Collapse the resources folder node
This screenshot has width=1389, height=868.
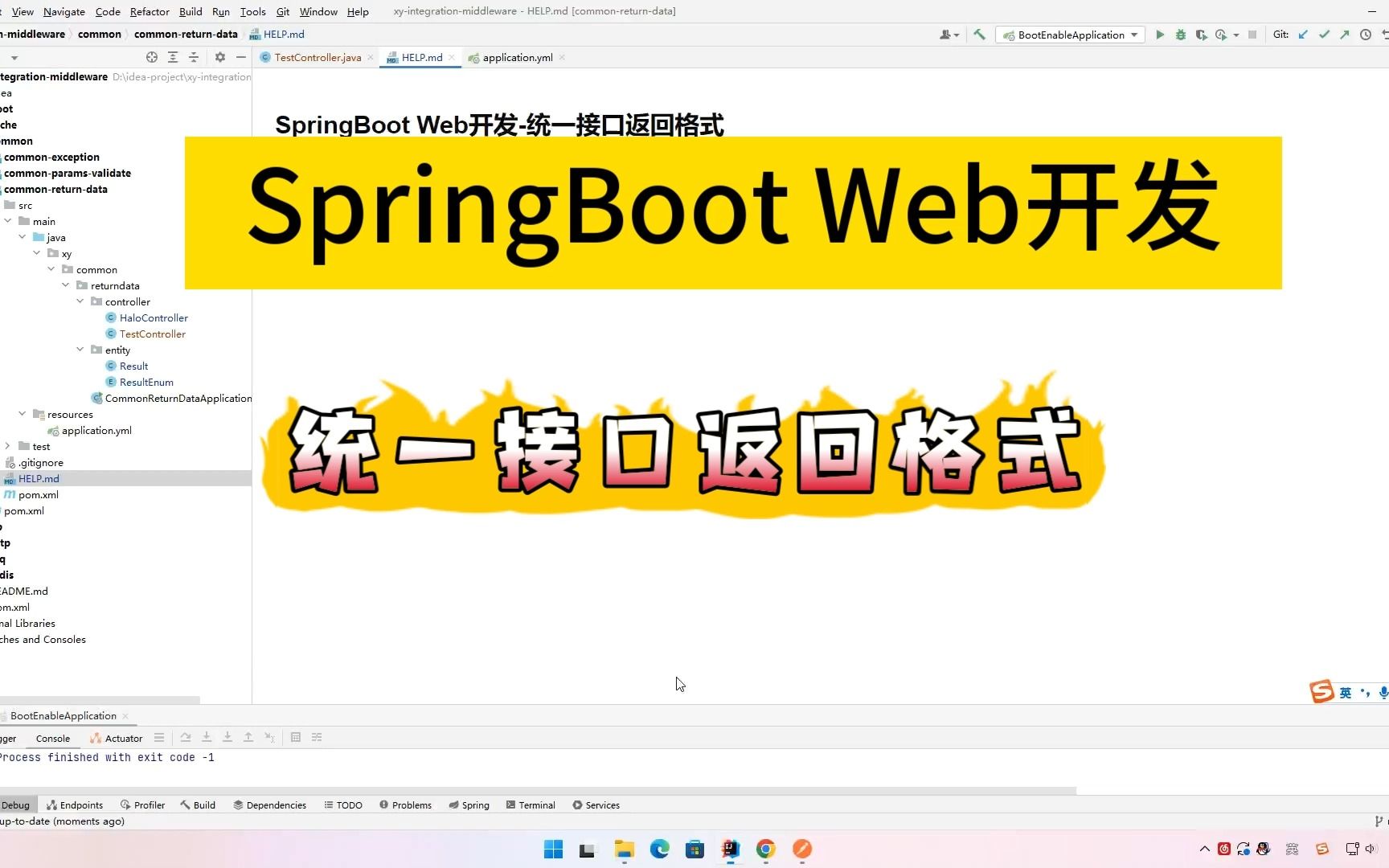tap(23, 414)
